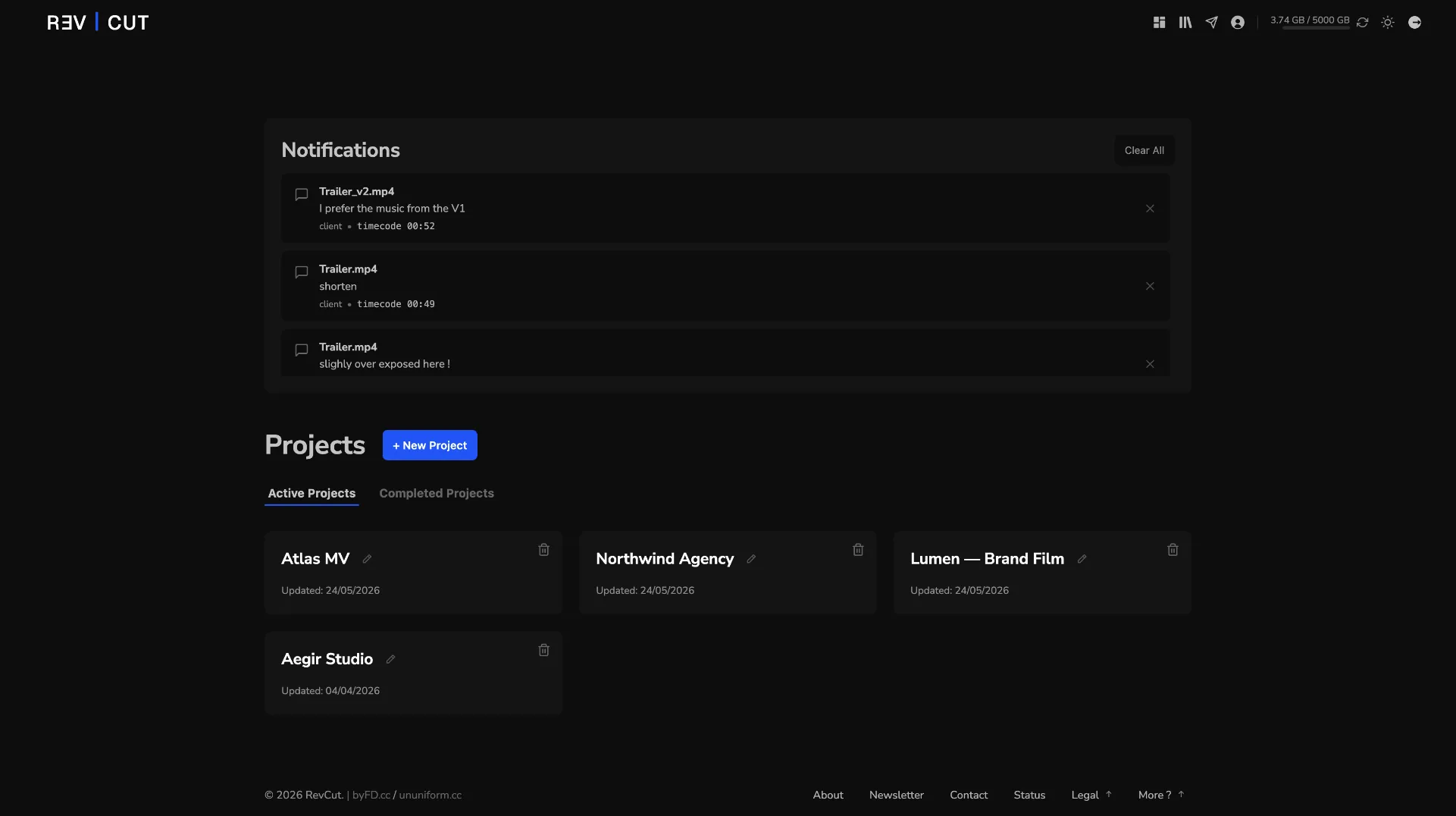Open the ununiform.cc footer link
1456x816 pixels.
(x=430, y=795)
